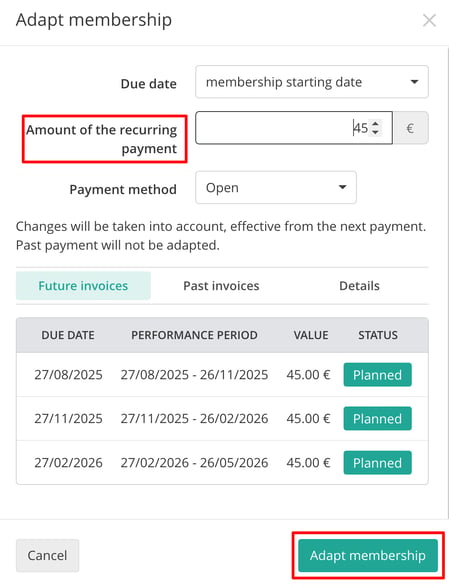Click the Payment method dropdown caret
The image size is (449, 588).
[342, 187]
